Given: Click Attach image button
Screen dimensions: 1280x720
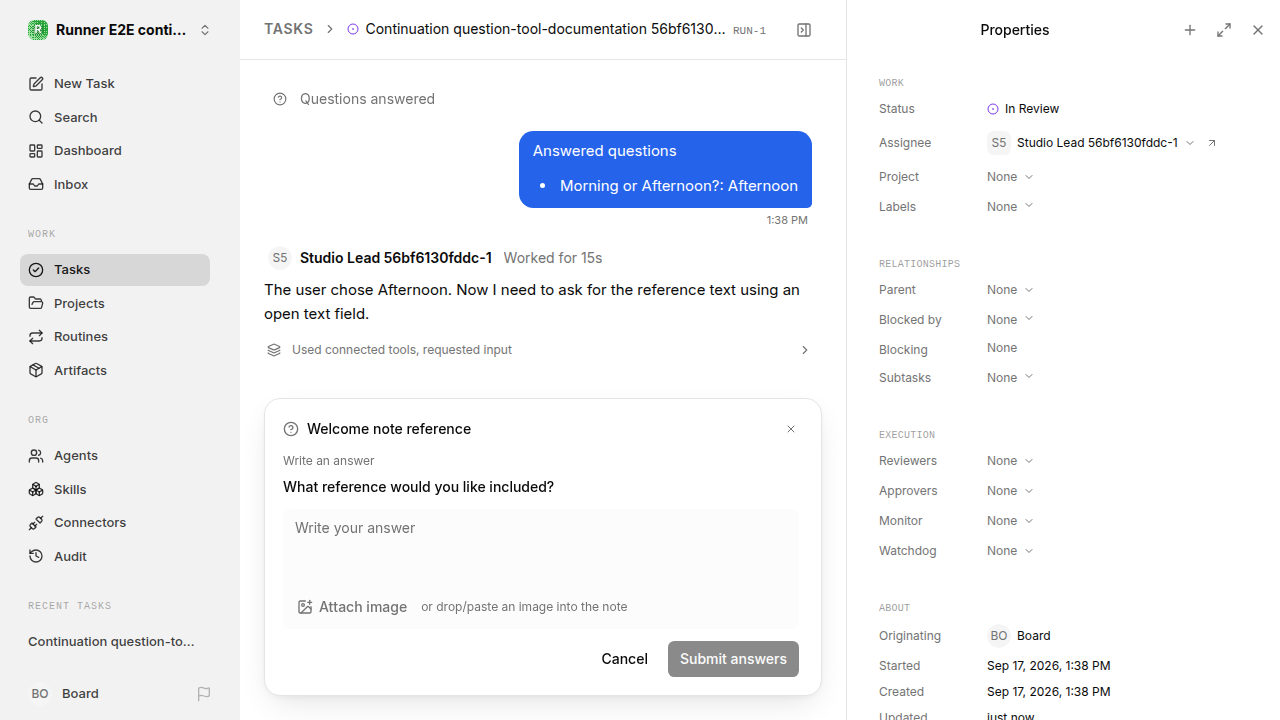Looking at the screenshot, I should (x=353, y=607).
